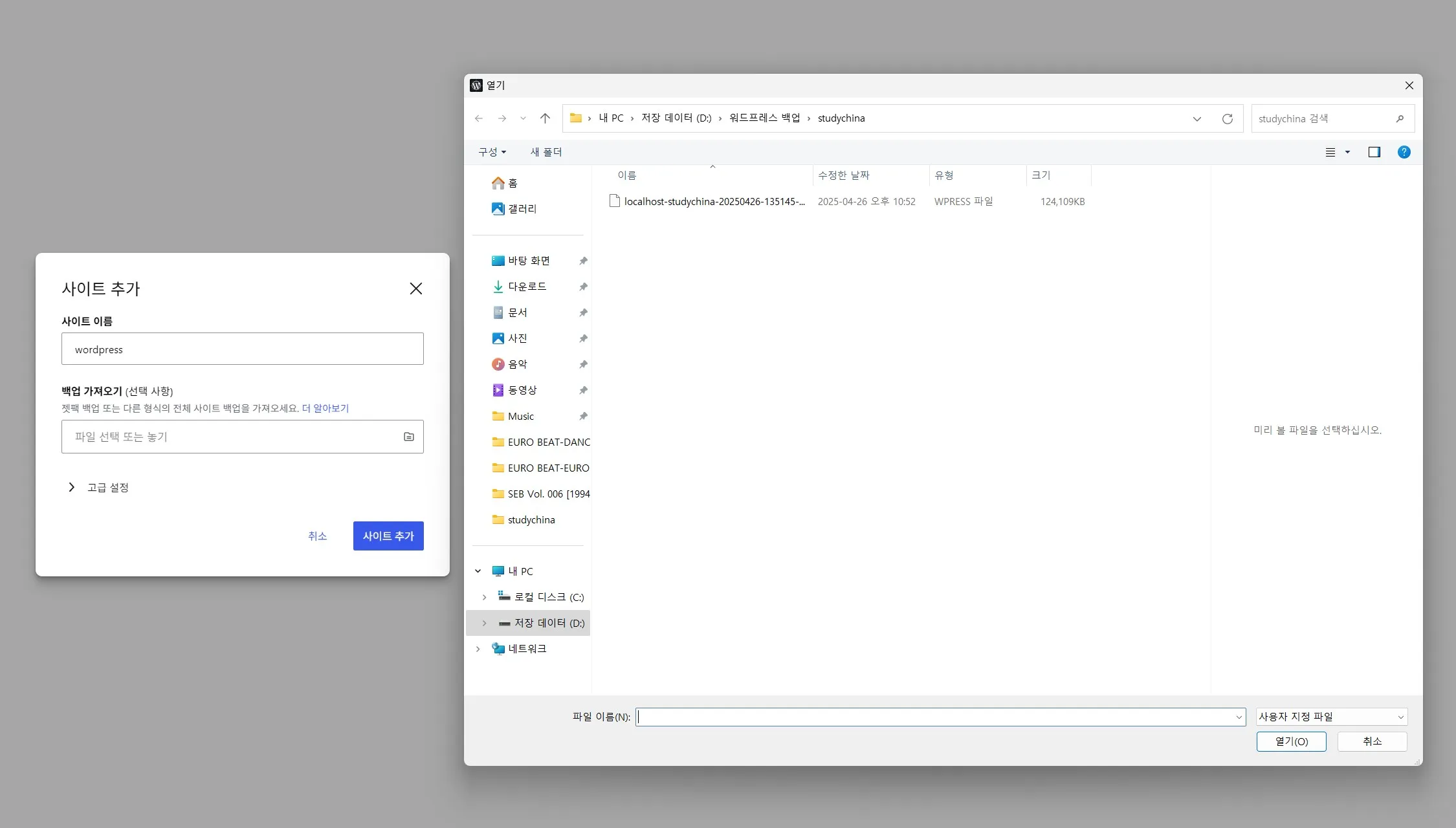Select '로컬 디스크 (C:)' drive
This screenshot has height=828, width=1456.
541,597
